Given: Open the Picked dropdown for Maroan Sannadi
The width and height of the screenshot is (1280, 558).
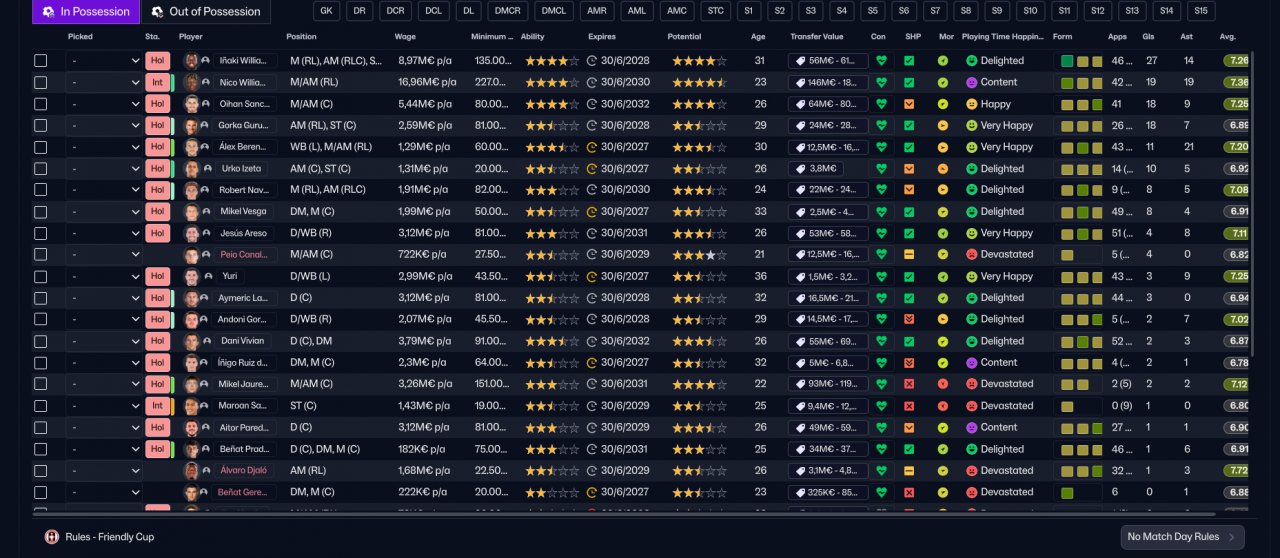Looking at the screenshot, I should click(105, 406).
